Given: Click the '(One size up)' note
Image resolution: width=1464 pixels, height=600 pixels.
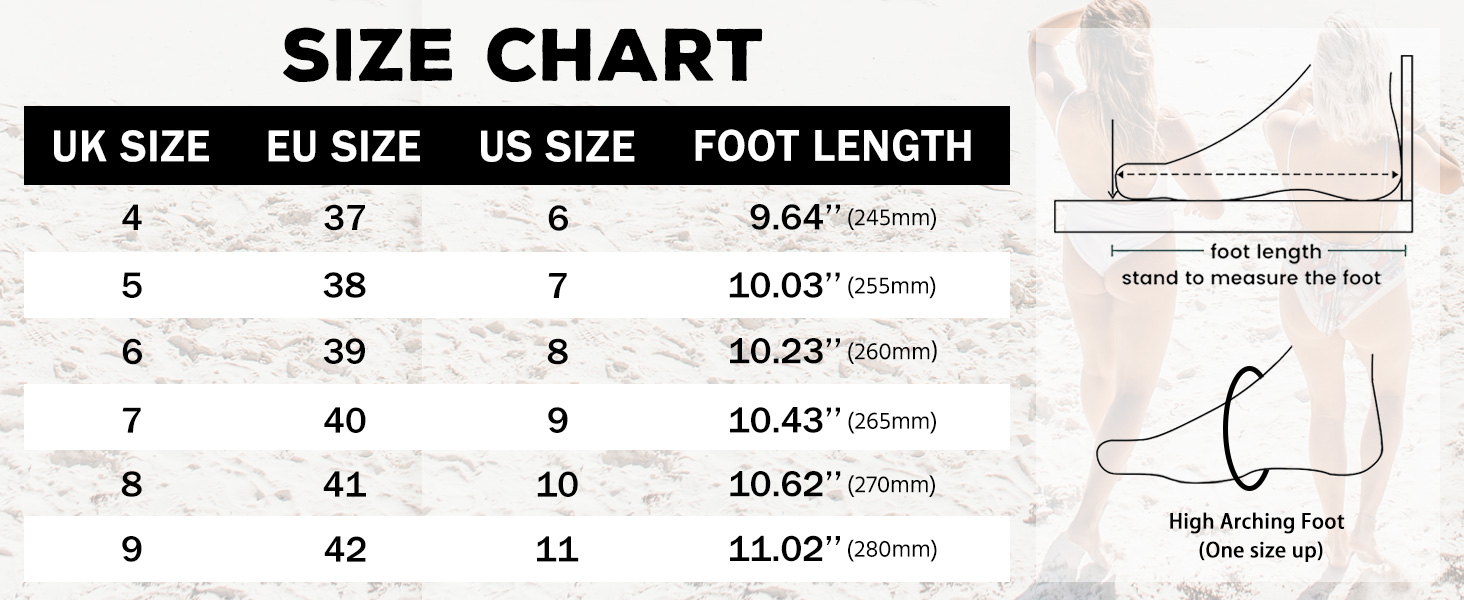Looking at the screenshot, I should [1260, 550].
